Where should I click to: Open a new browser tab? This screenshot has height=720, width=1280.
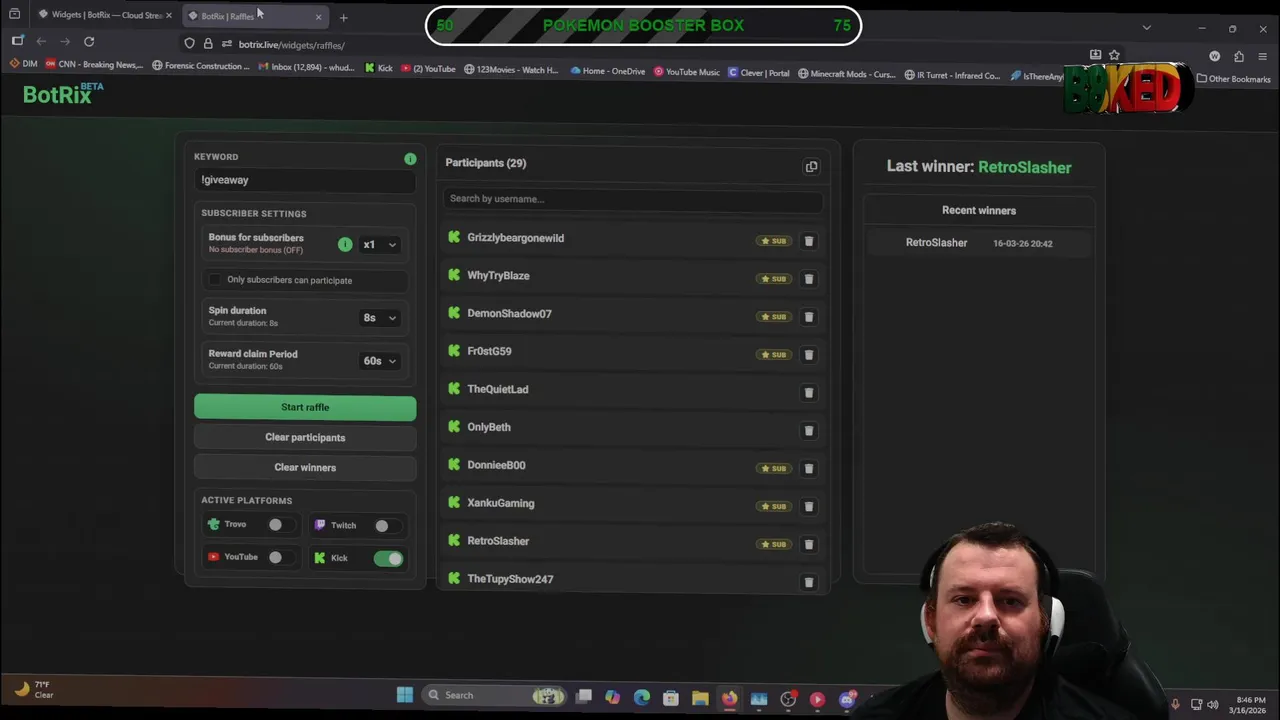coord(343,17)
